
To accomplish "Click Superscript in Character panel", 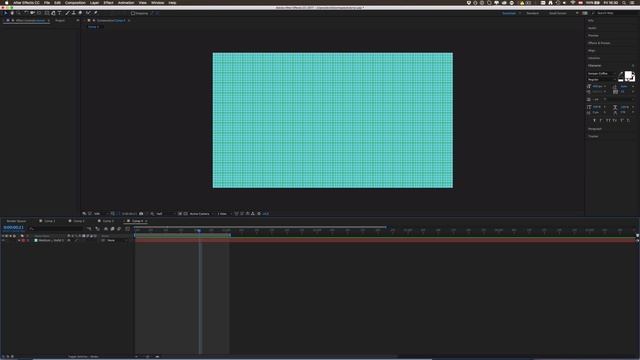I will (x=622, y=120).
